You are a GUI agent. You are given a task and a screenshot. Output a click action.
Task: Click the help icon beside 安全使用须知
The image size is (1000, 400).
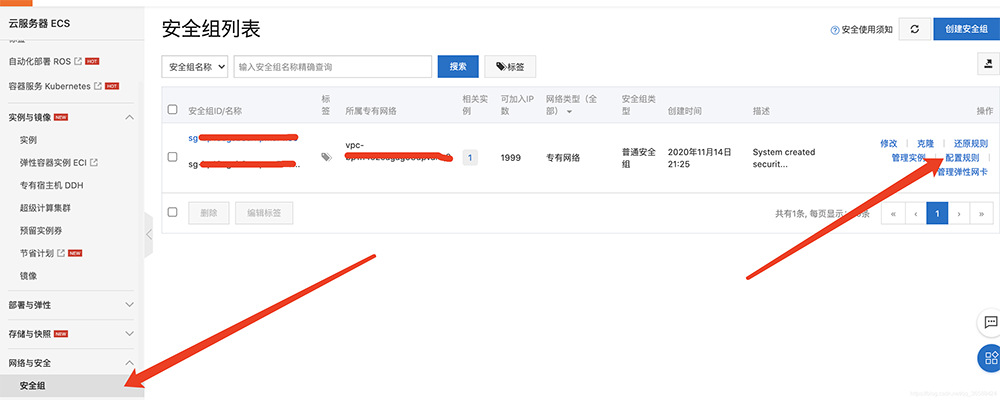pos(835,30)
